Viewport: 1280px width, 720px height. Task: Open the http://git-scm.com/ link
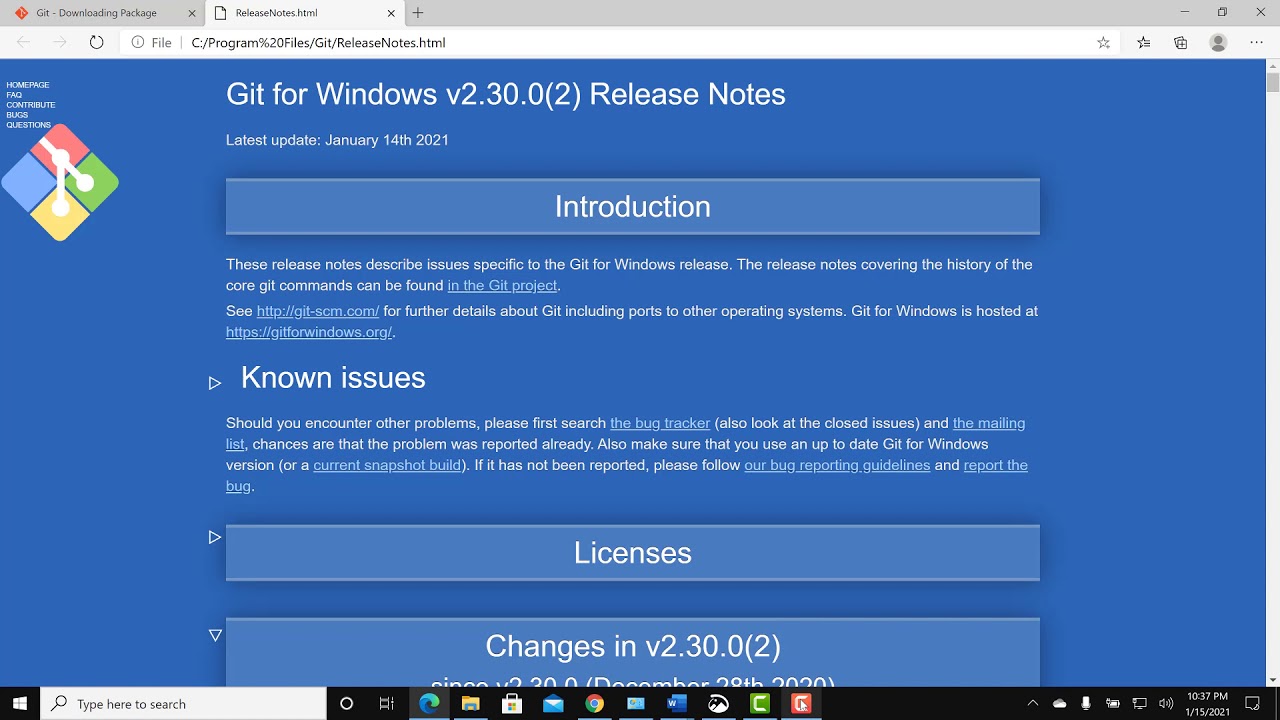point(318,311)
